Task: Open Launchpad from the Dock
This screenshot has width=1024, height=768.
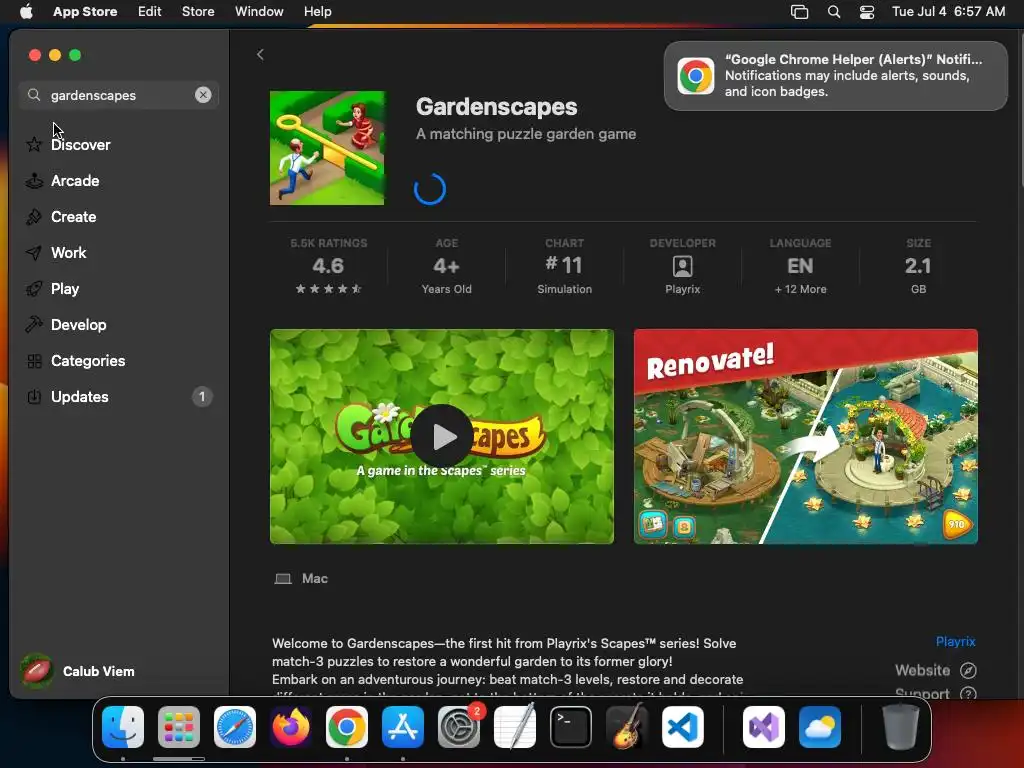Action: click(x=179, y=727)
